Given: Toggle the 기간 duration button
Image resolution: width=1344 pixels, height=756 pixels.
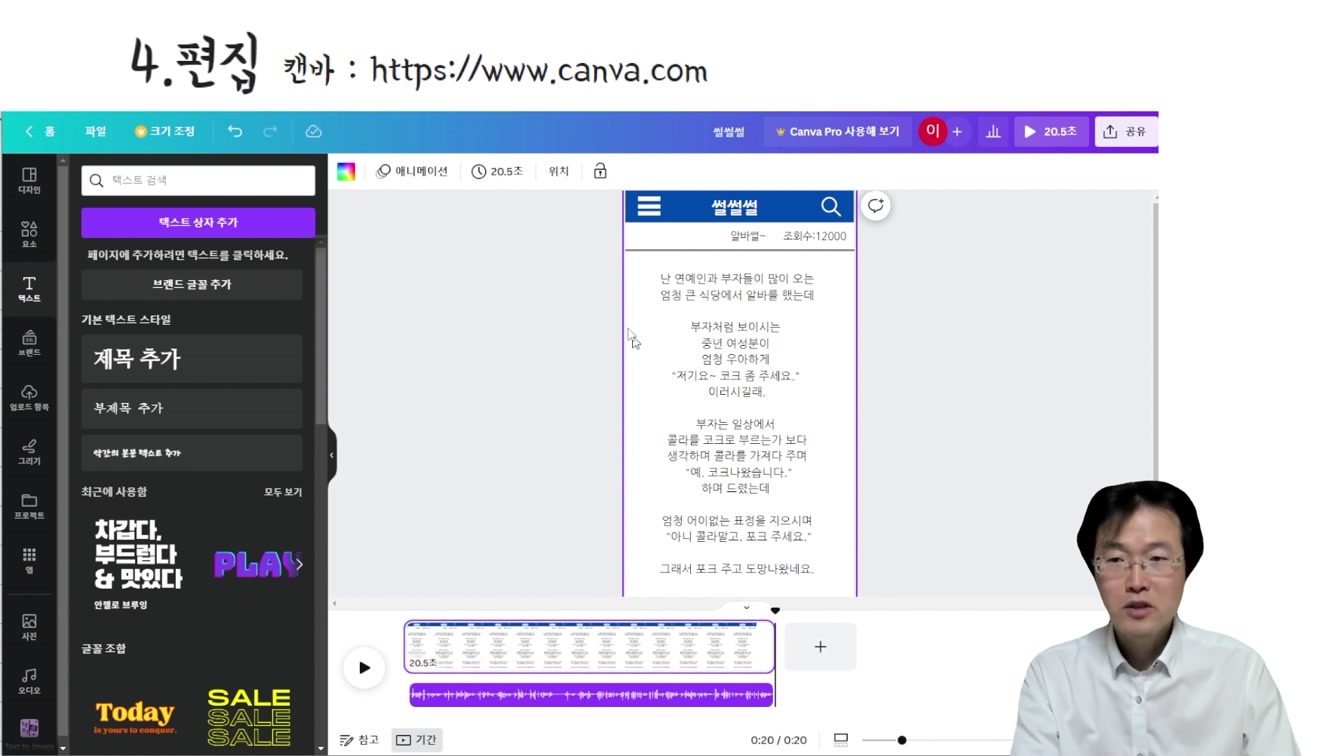Looking at the screenshot, I should tap(417, 740).
